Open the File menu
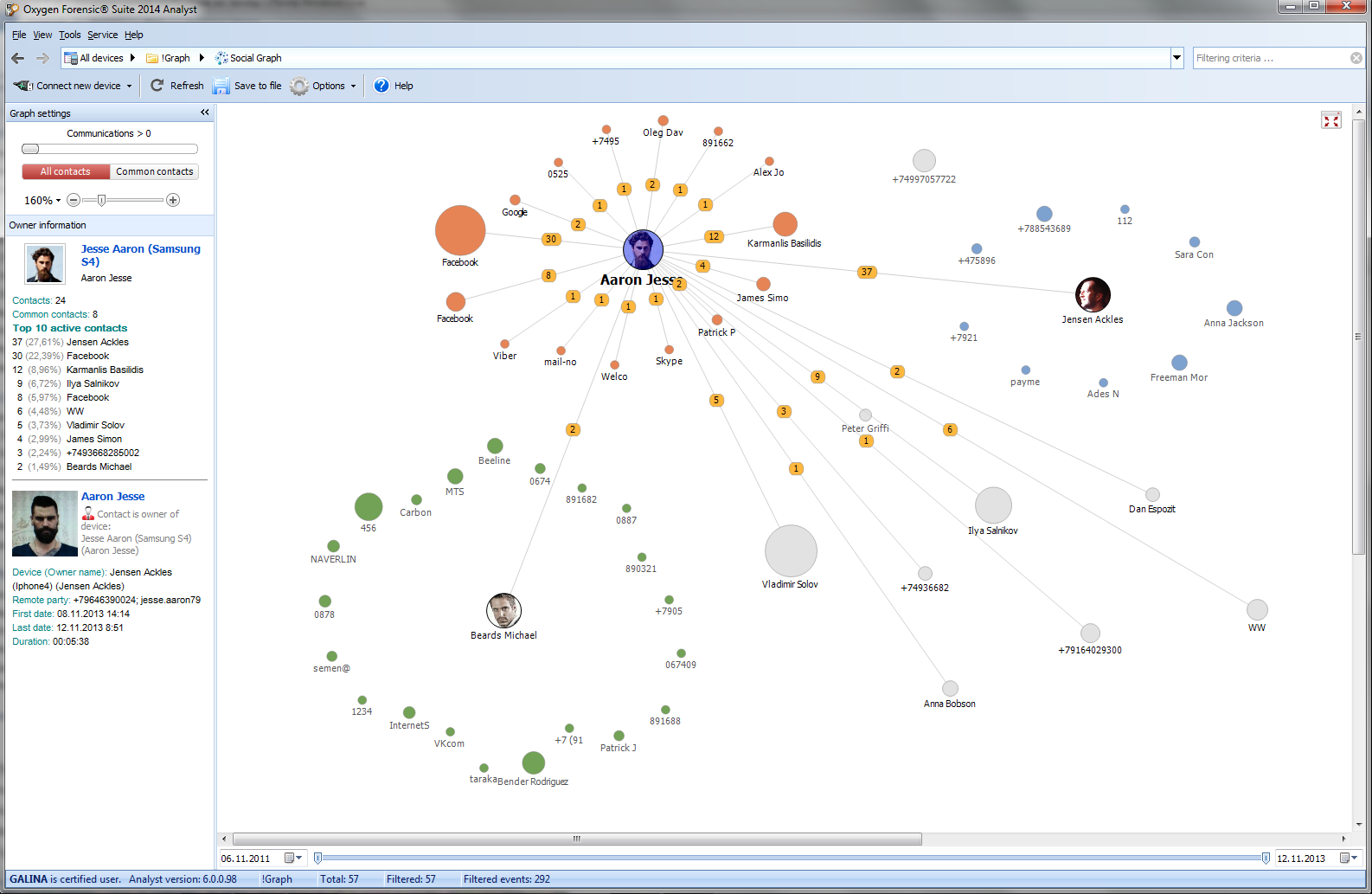The height and width of the screenshot is (894, 1372). (19, 35)
